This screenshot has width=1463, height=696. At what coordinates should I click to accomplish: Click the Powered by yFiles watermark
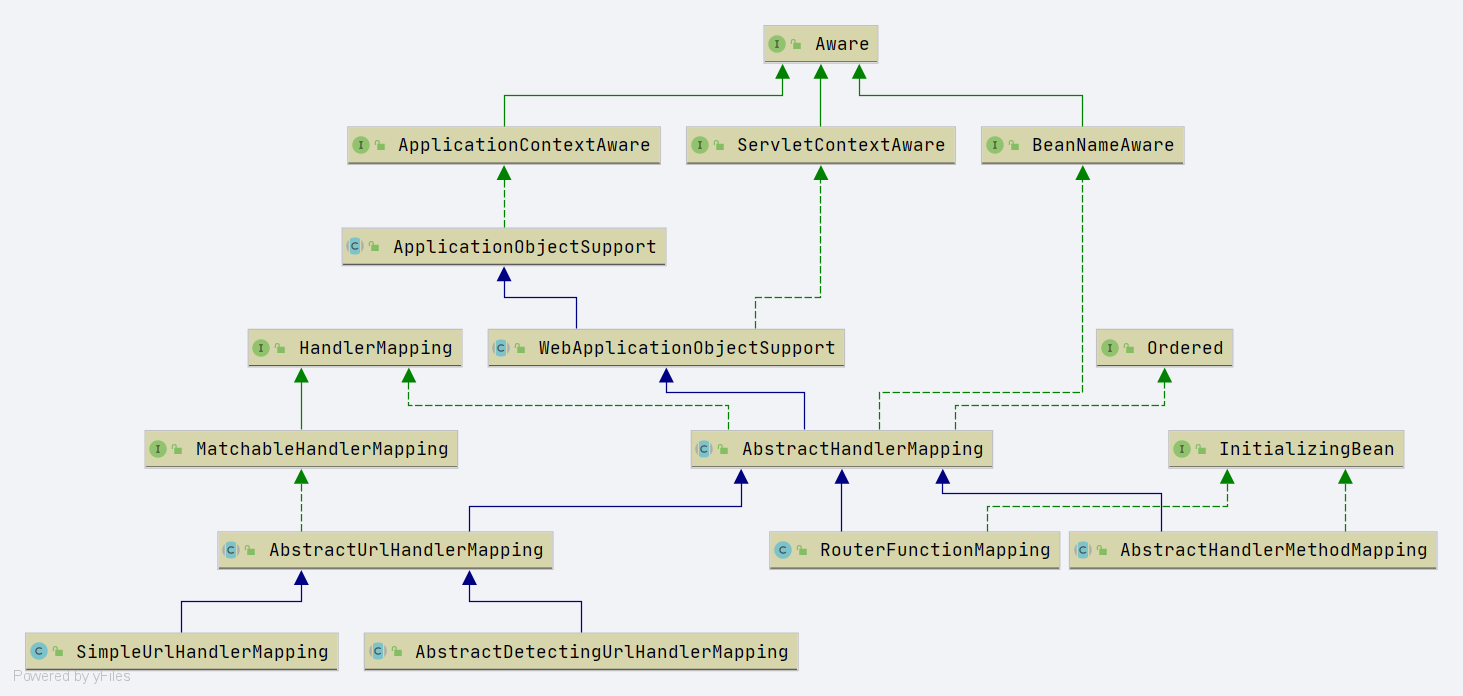pos(72,676)
